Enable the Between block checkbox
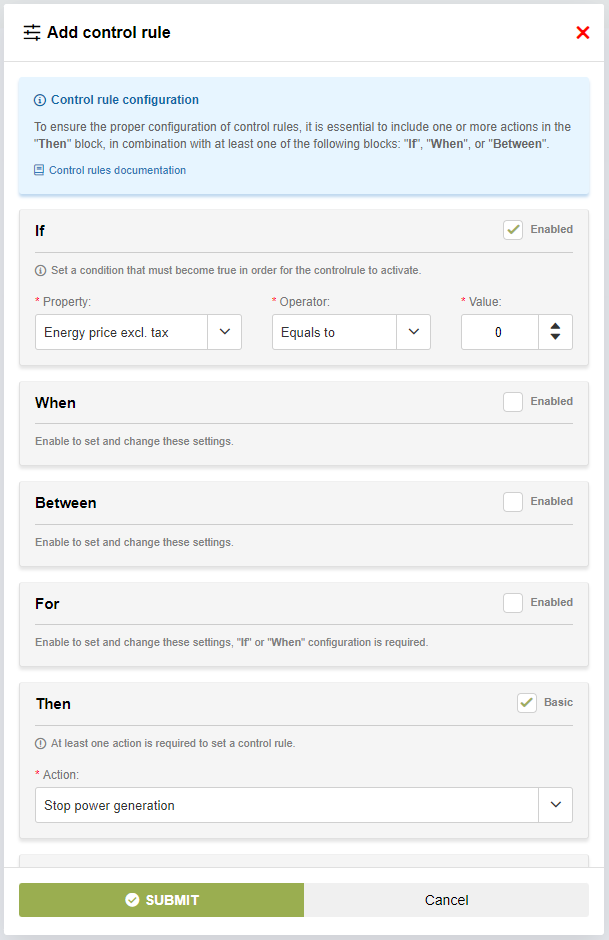The image size is (609, 940). coord(513,502)
